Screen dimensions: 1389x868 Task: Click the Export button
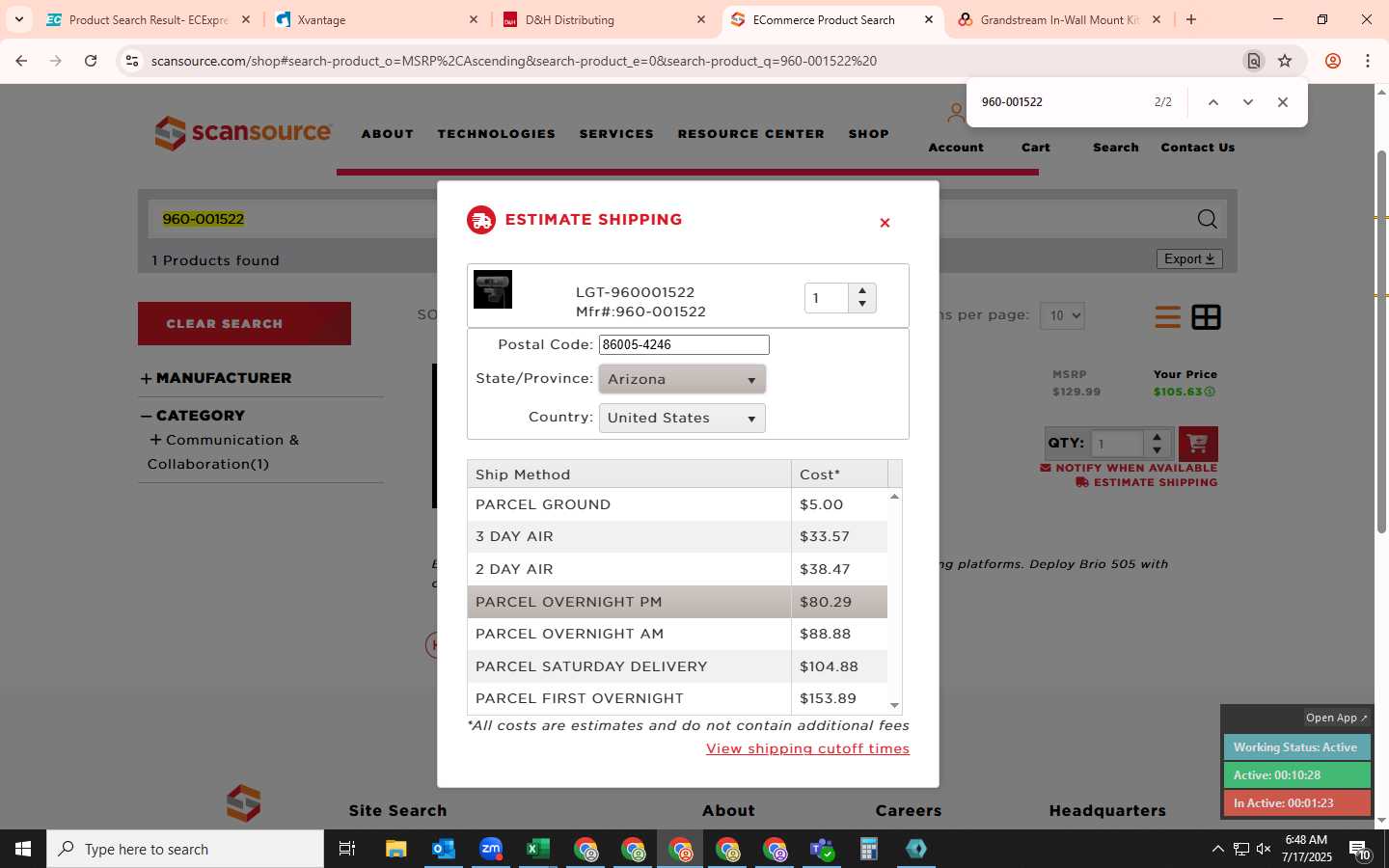(1189, 258)
